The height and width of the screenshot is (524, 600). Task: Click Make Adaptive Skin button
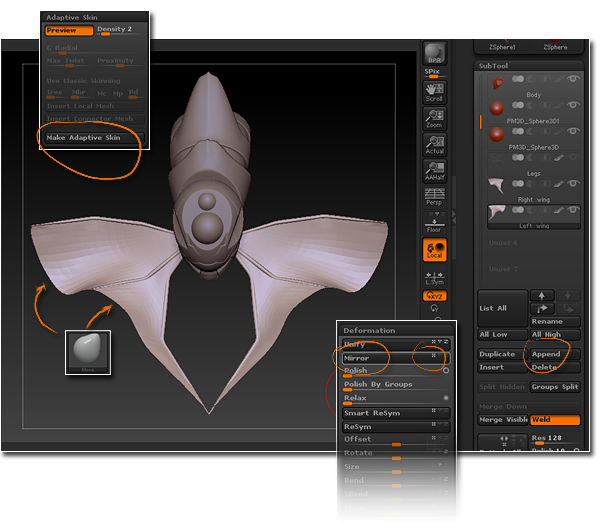pos(95,138)
